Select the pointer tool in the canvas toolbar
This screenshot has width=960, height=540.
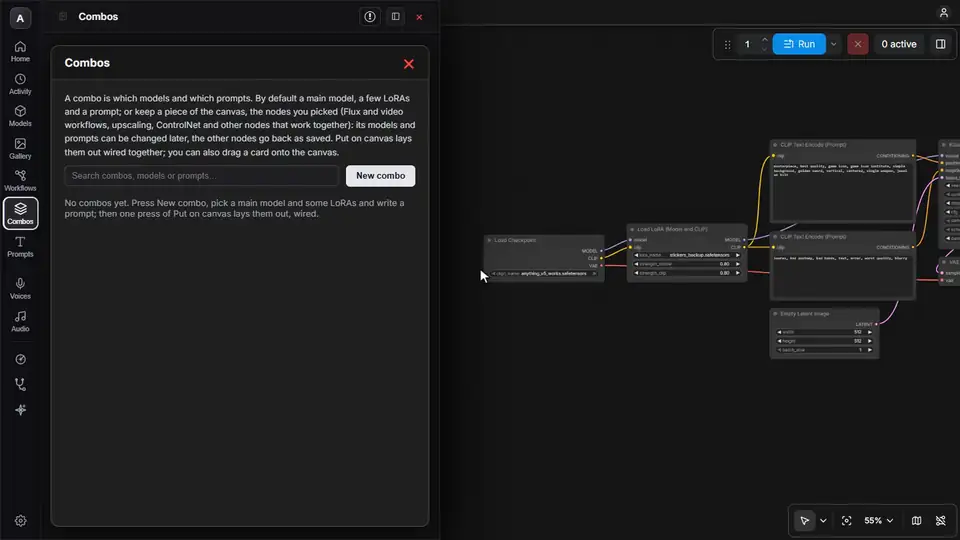pyautogui.click(x=804, y=521)
